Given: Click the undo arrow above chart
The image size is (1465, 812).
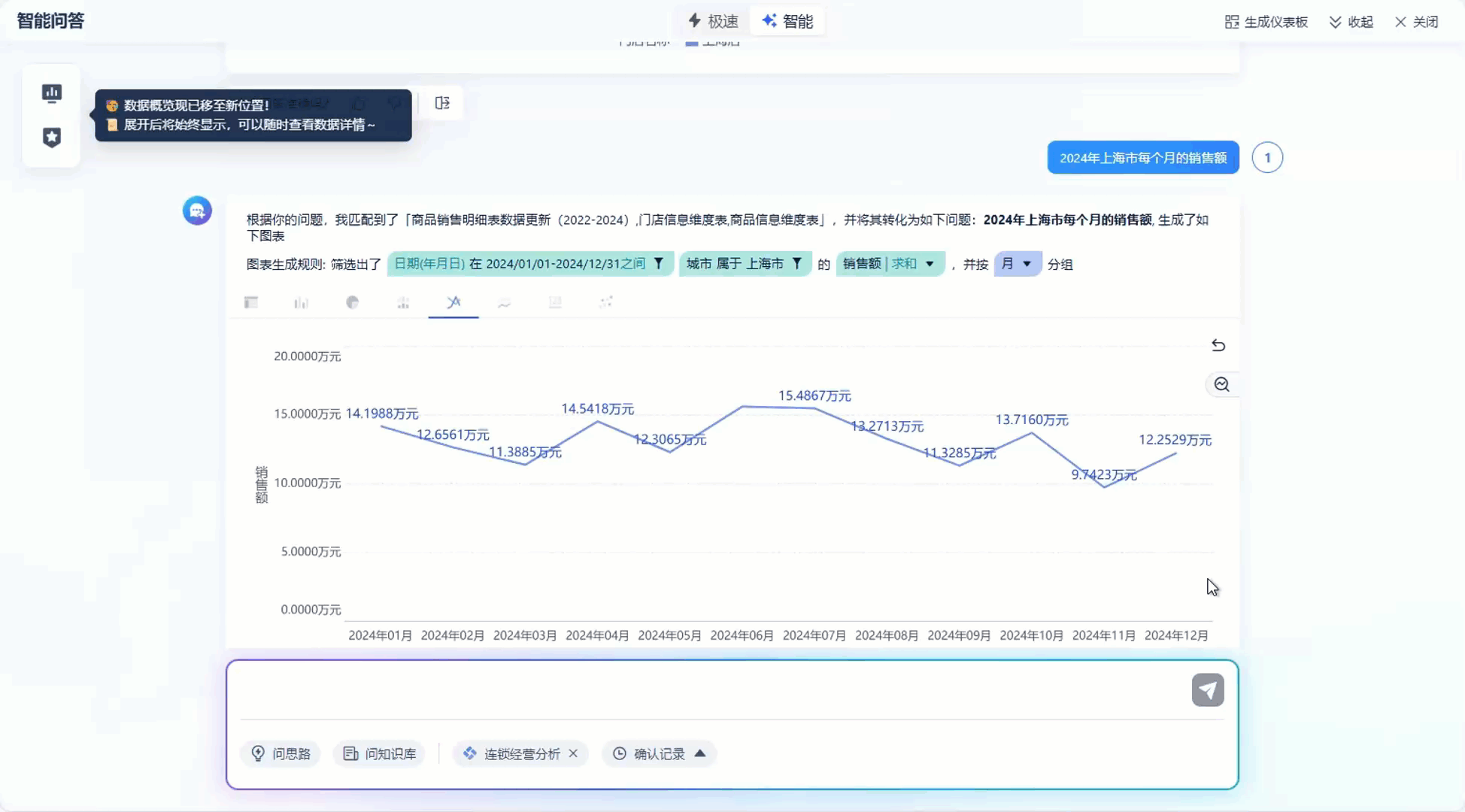Looking at the screenshot, I should point(1218,345).
